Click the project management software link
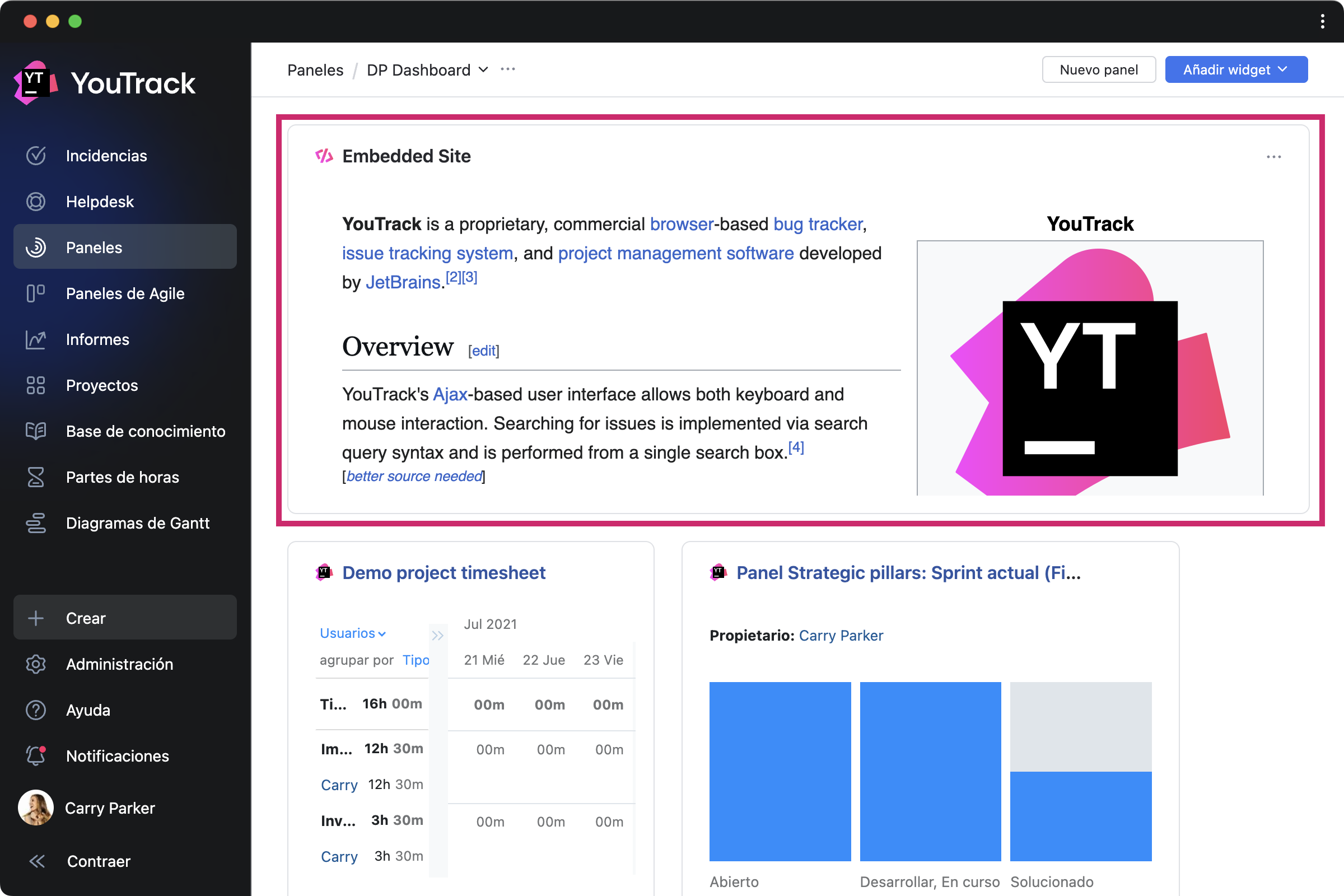Image resolution: width=1344 pixels, height=896 pixels. pyautogui.click(x=675, y=253)
